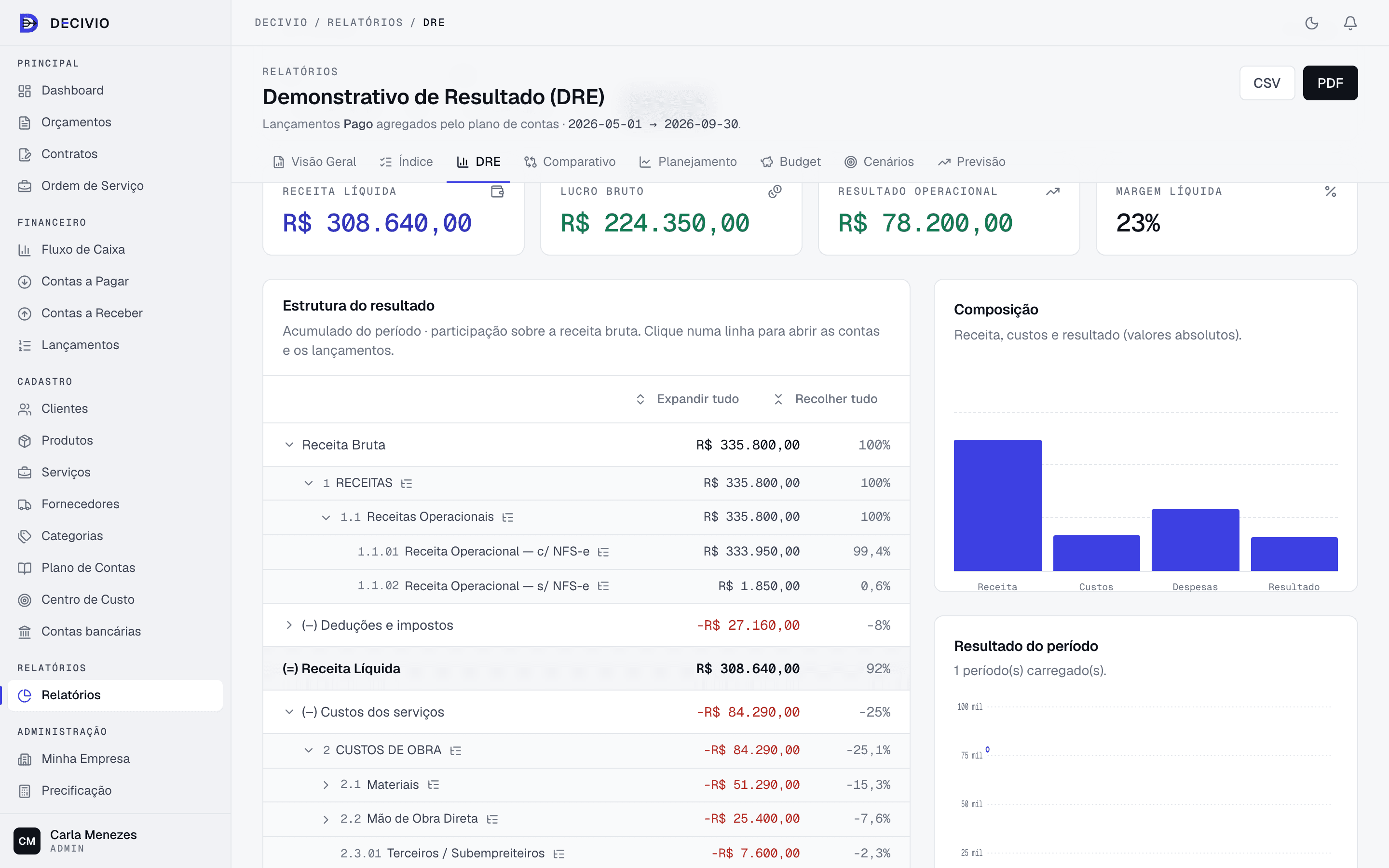
Task: Click RELATÓRIOS in the breadcrumb
Action: pos(365,22)
